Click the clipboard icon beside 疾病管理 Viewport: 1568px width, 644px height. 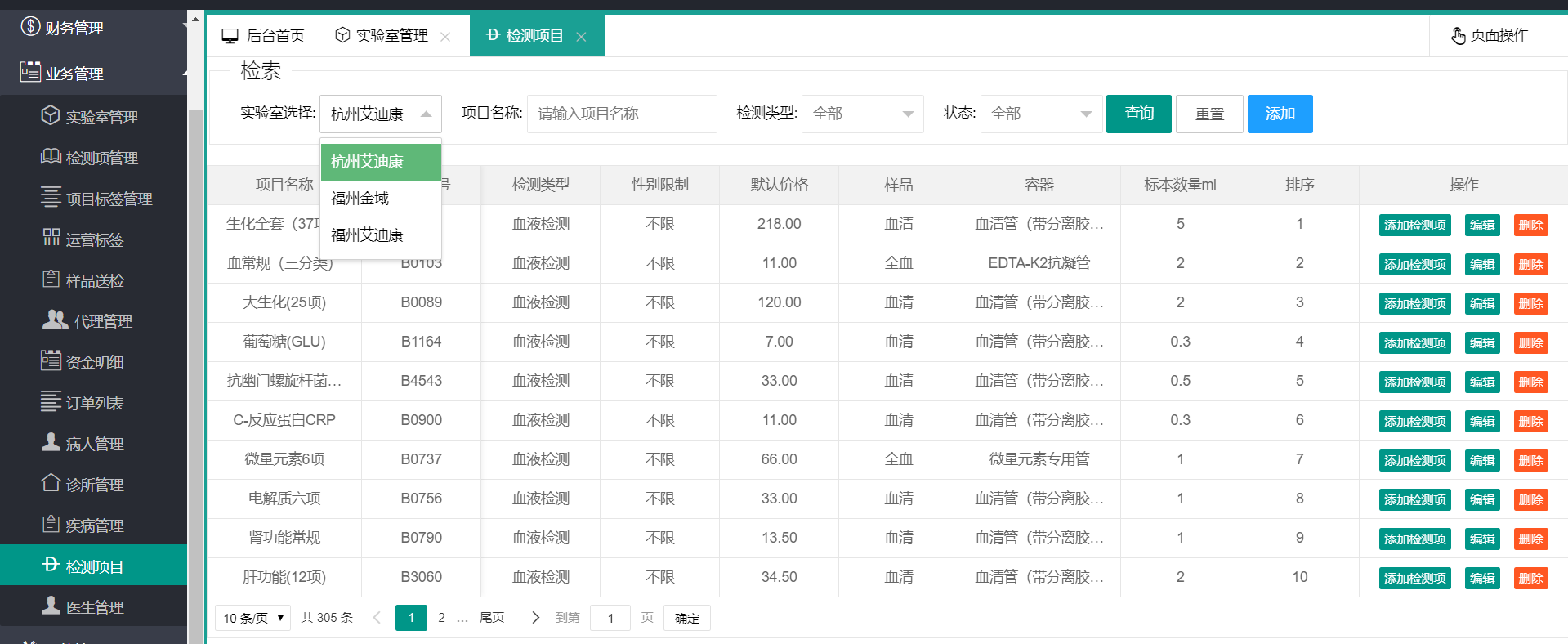pyautogui.click(x=51, y=524)
